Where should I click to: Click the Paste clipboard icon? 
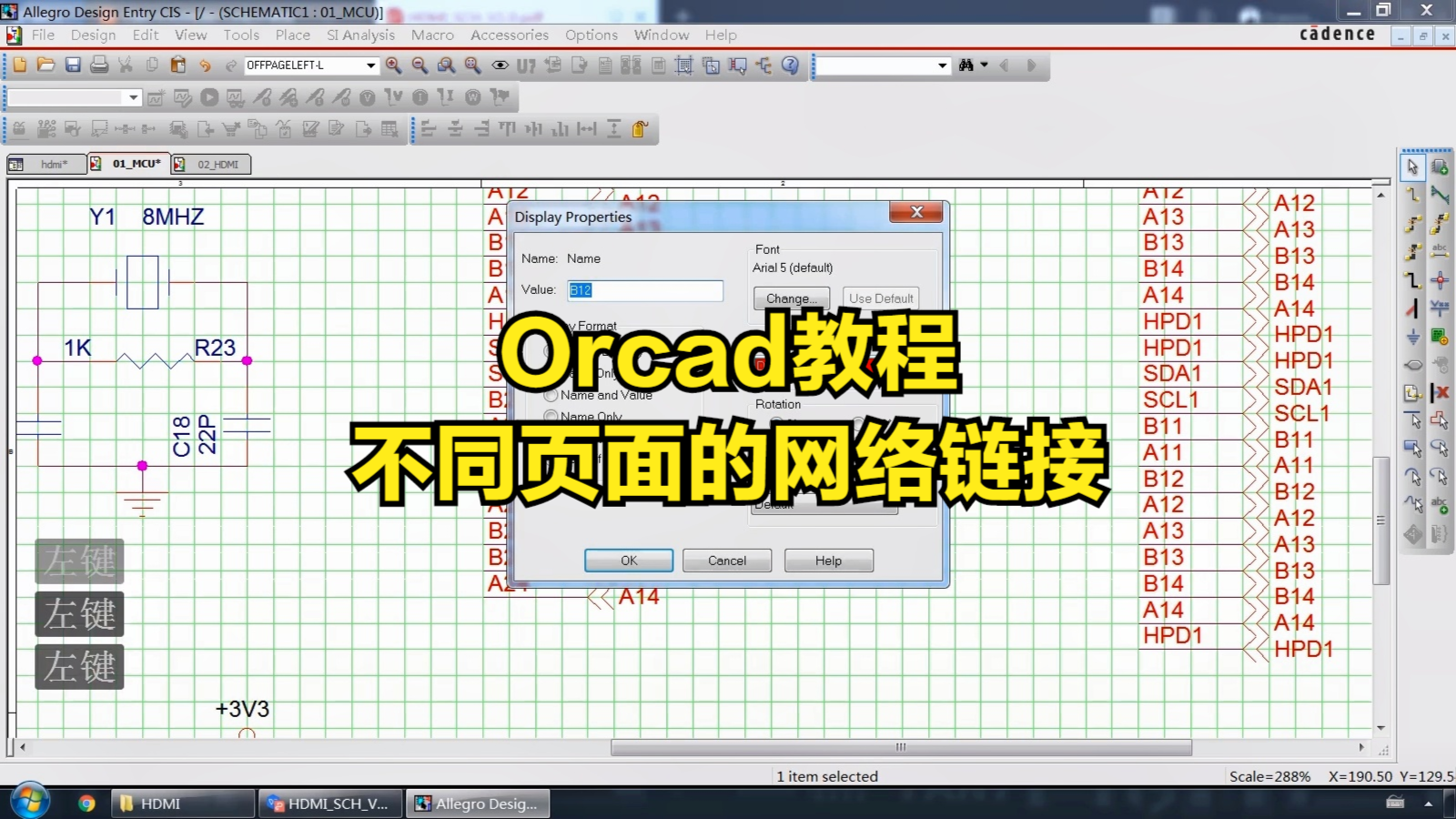click(x=178, y=66)
